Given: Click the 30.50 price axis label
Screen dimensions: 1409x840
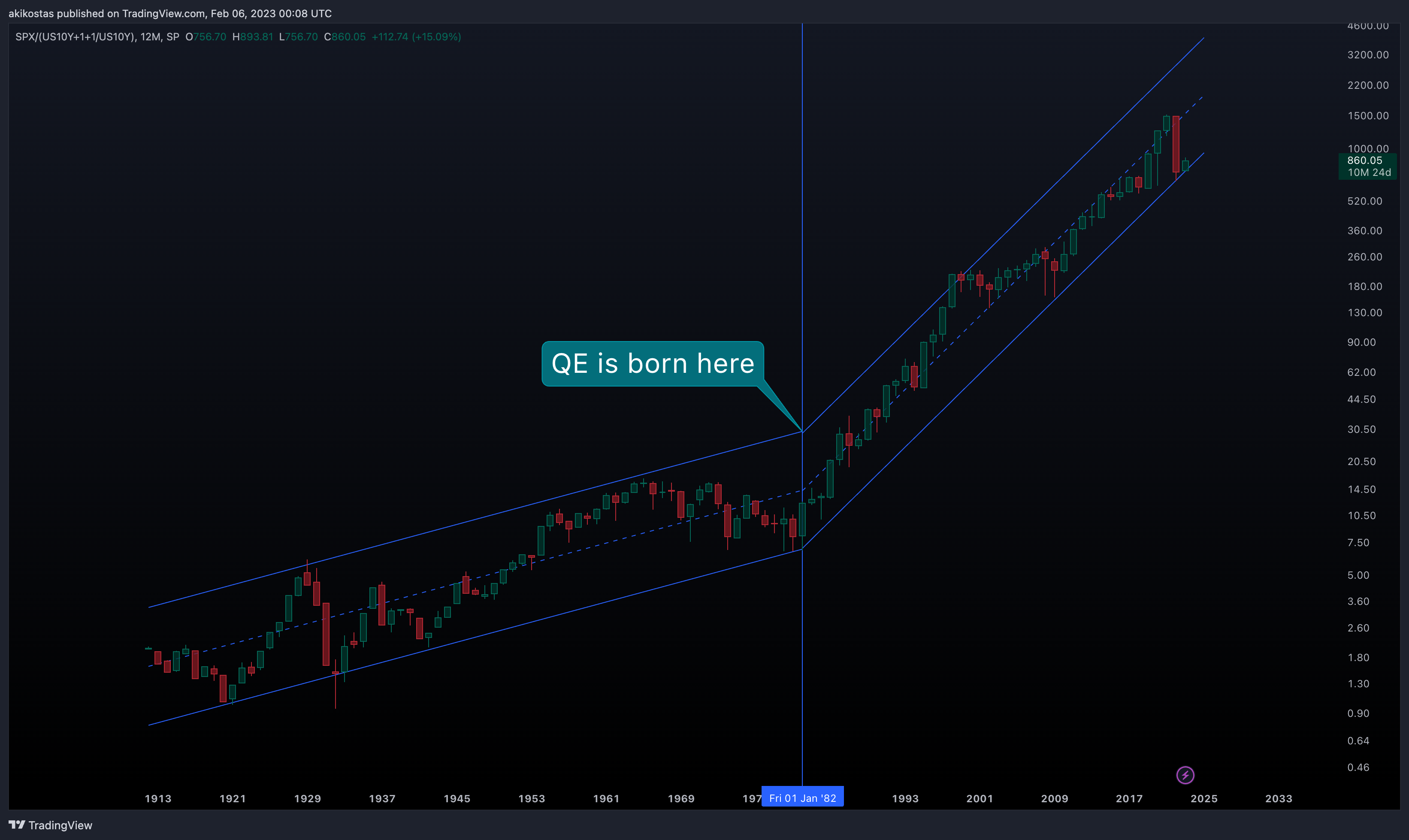Looking at the screenshot, I should 1361,429.
